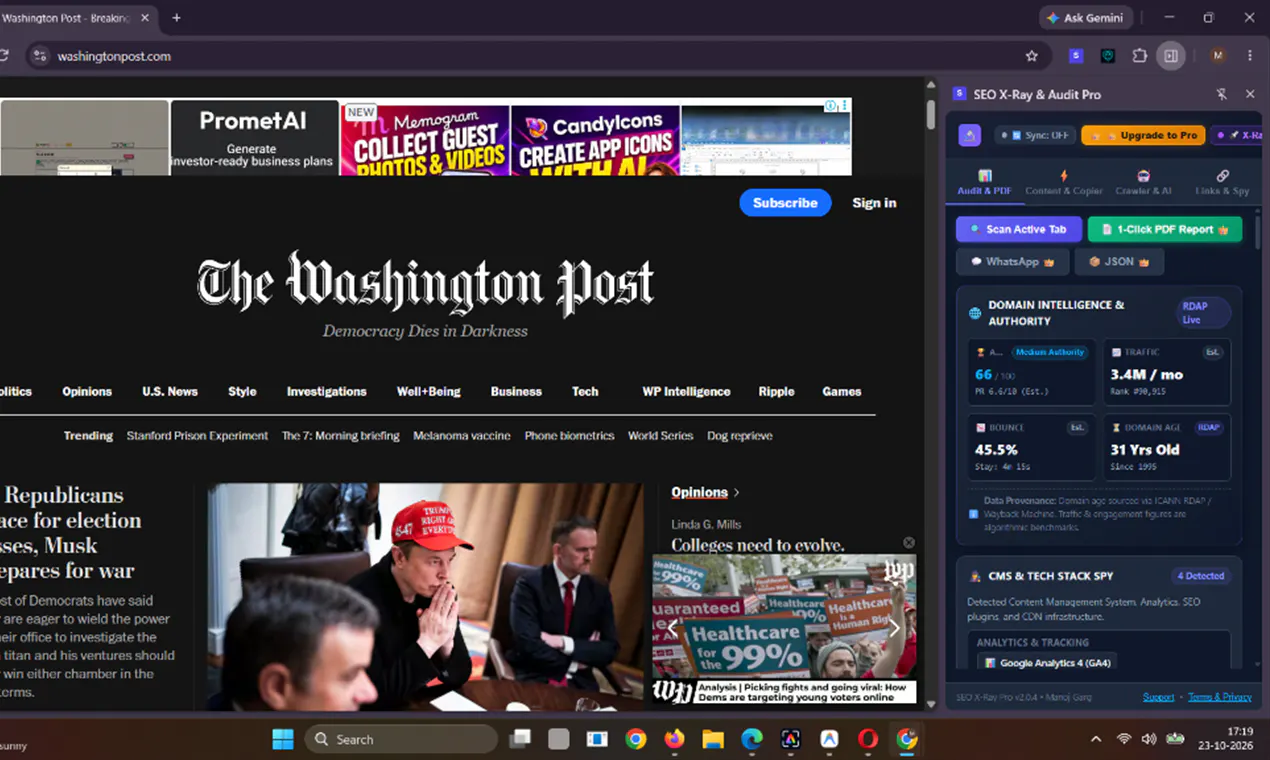Viewport: 1270px width, 760px height.
Task: Launch Microsoft Edge from the taskbar
Action: [752, 739]
